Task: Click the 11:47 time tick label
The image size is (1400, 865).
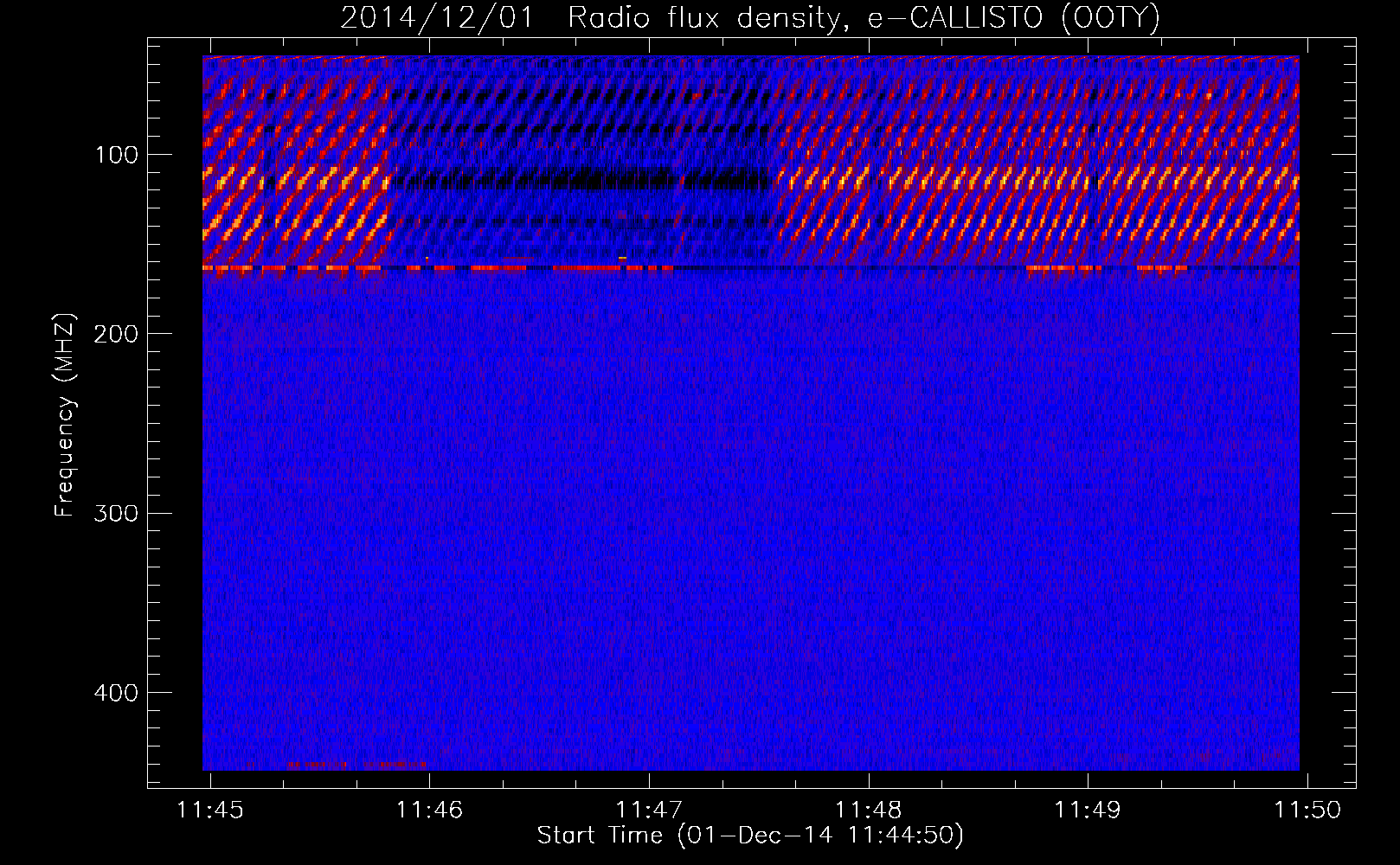Action: click(649, 810)
